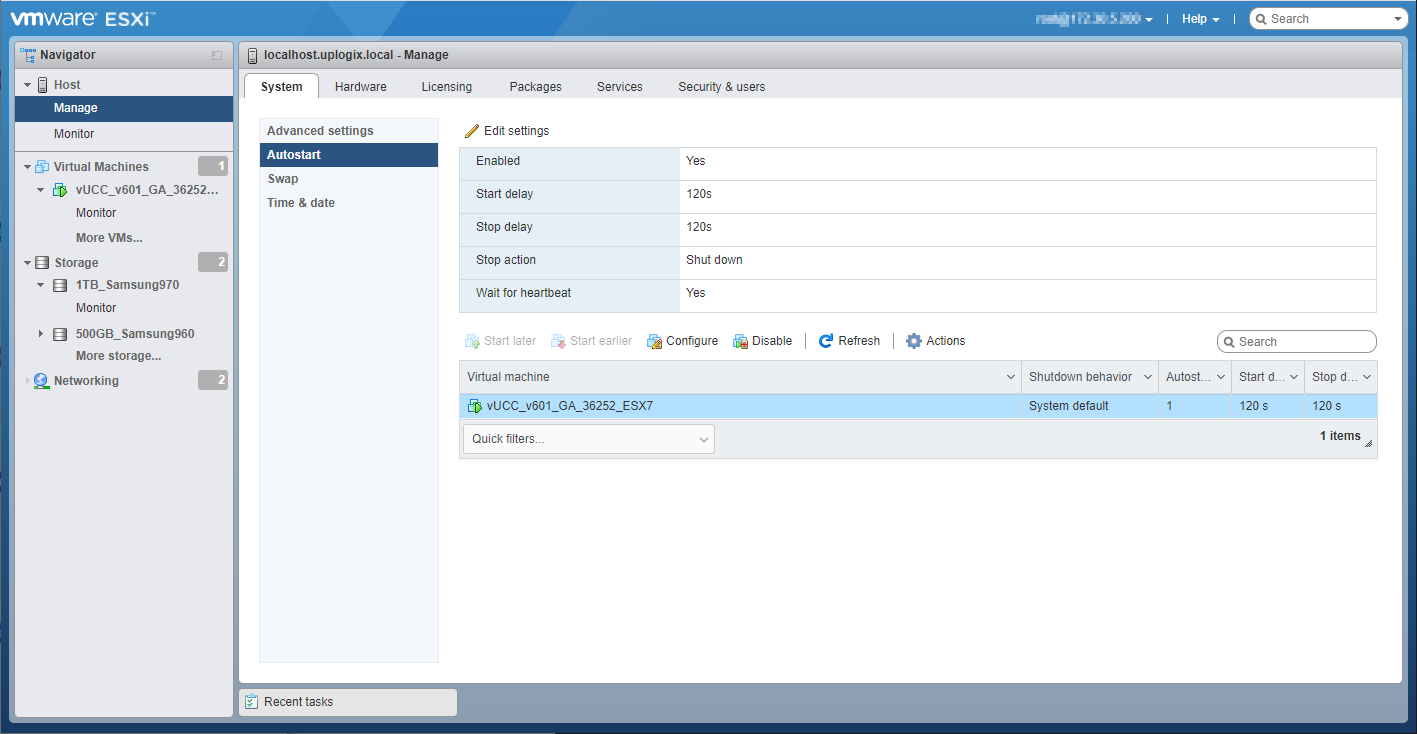Select the vUCC_v601_GA_36252_ESX7 table row
This screenshot has height=734, width=1417.
point(740,406)
